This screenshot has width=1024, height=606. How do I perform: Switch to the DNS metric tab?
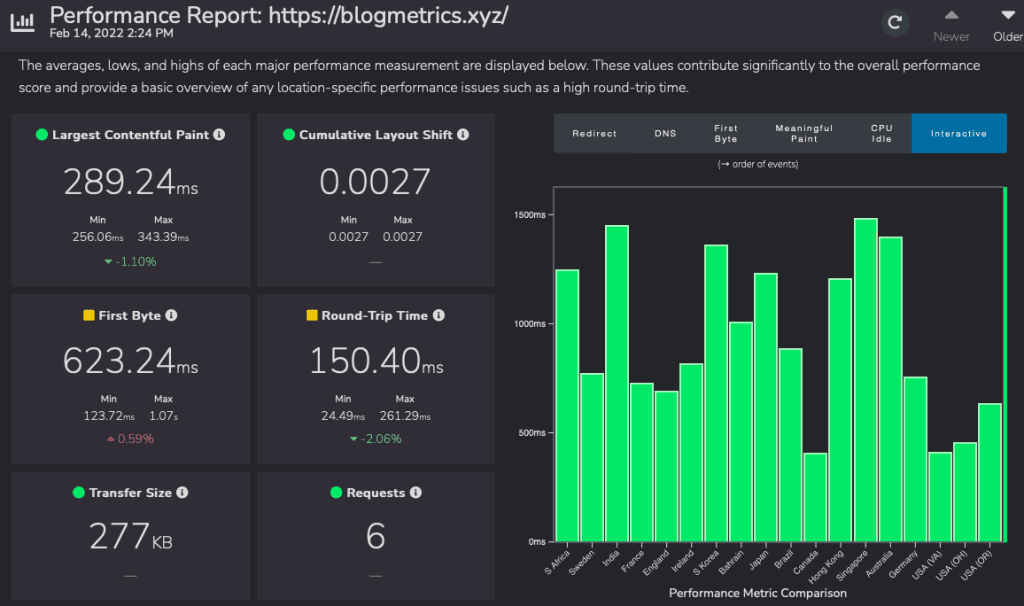click(665, 133)
